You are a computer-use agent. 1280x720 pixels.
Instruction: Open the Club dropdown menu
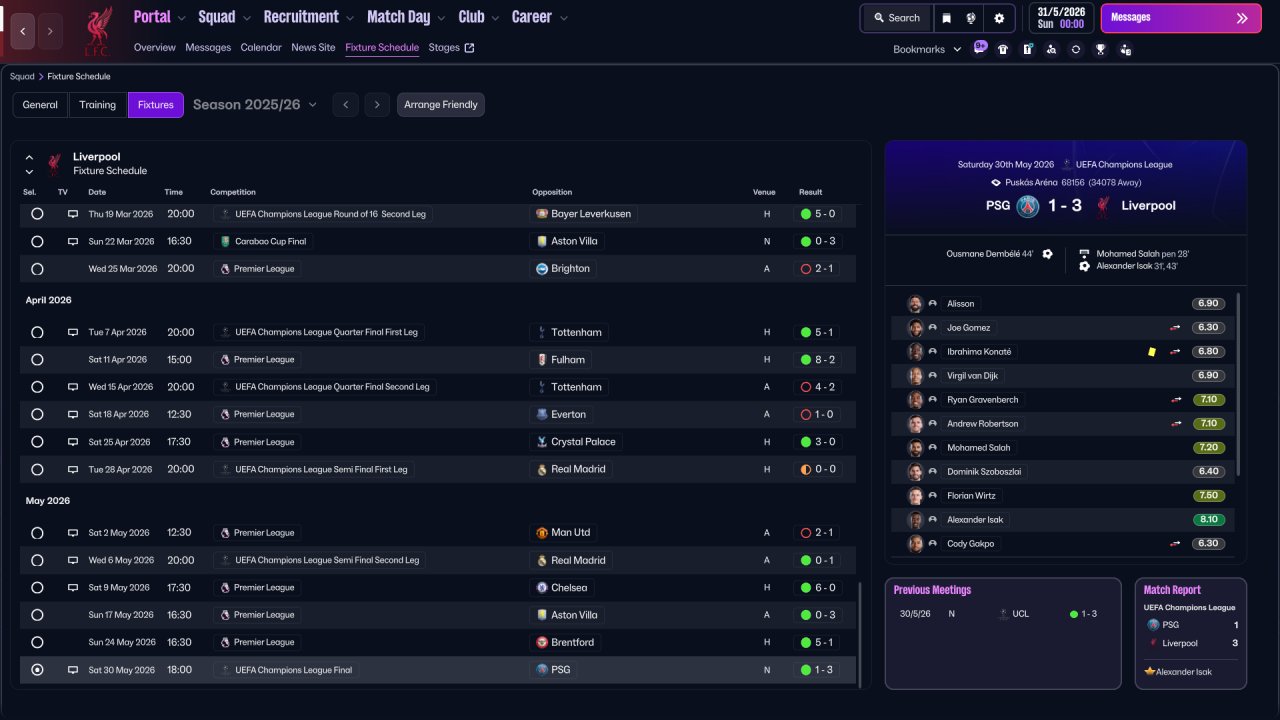pyautogui.click(x=479, y=17)
